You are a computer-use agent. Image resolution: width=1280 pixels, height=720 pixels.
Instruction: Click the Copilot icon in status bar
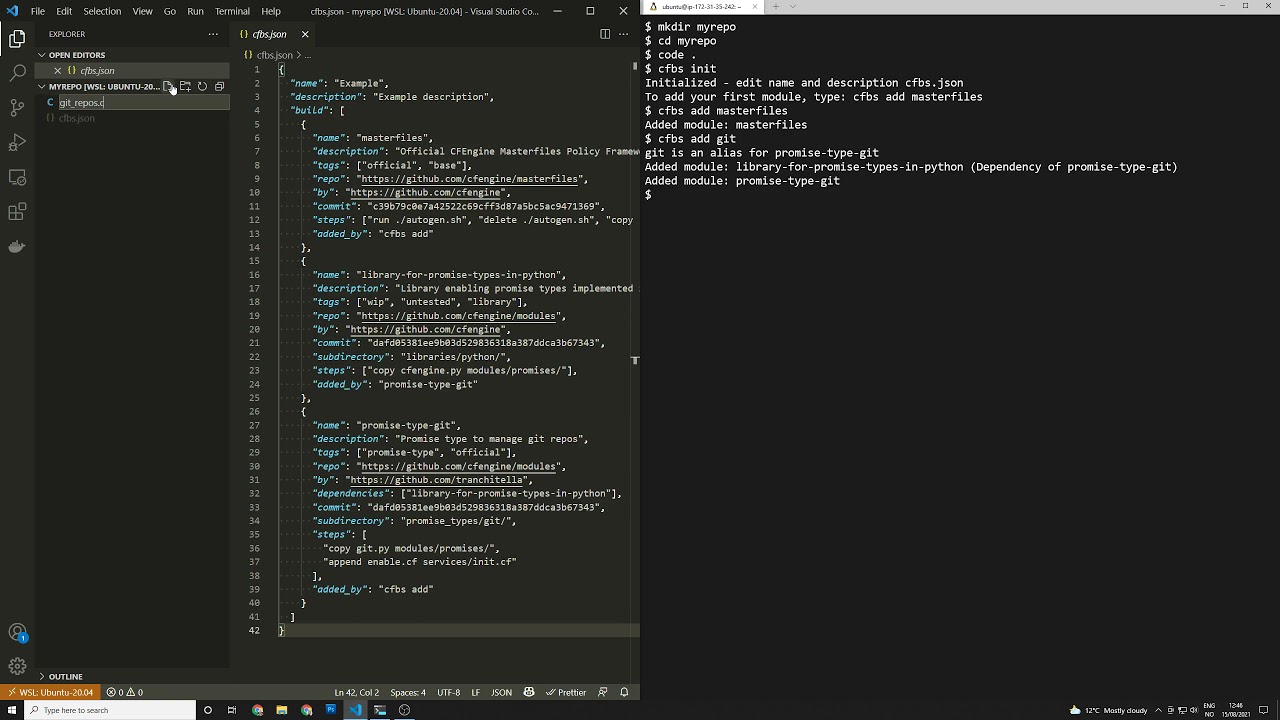click(529, 692)
